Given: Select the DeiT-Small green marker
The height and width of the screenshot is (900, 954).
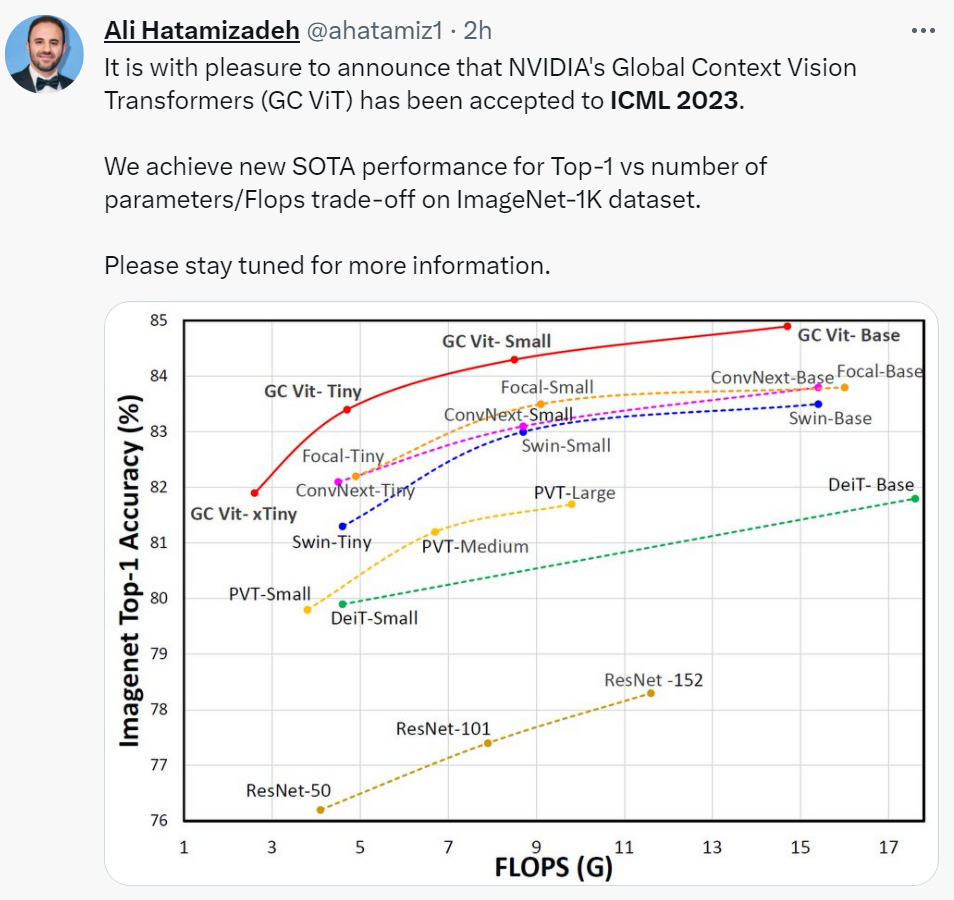Looking at the screenshot, I should [343, 604].
